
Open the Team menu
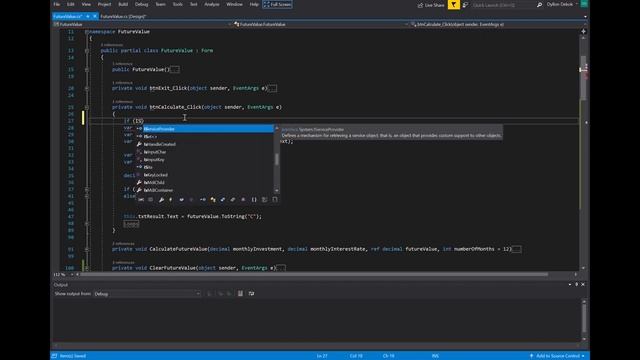click(160, 4)
